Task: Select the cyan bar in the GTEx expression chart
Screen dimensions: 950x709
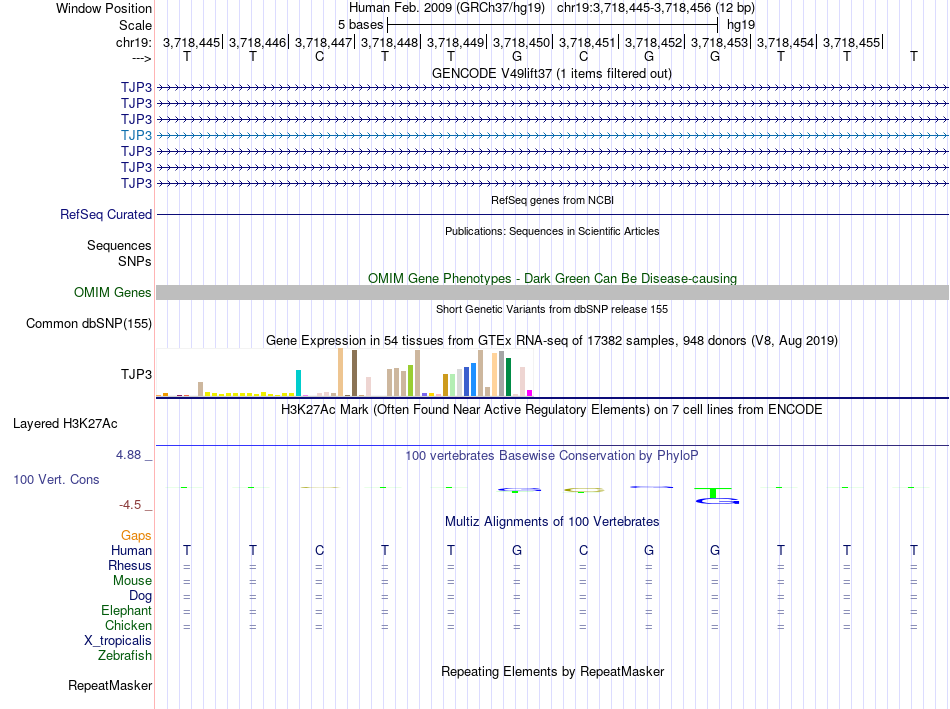Action: (298, 383)
